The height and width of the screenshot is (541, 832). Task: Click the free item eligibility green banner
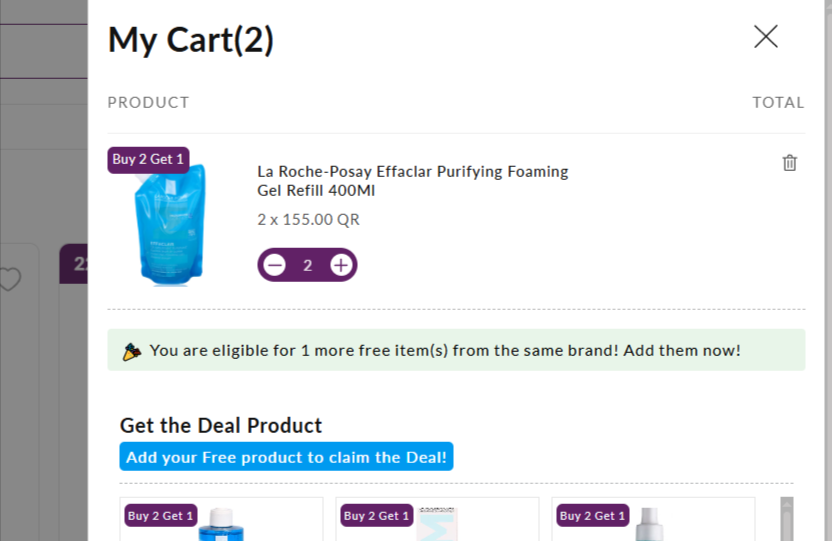pos(456,350)
